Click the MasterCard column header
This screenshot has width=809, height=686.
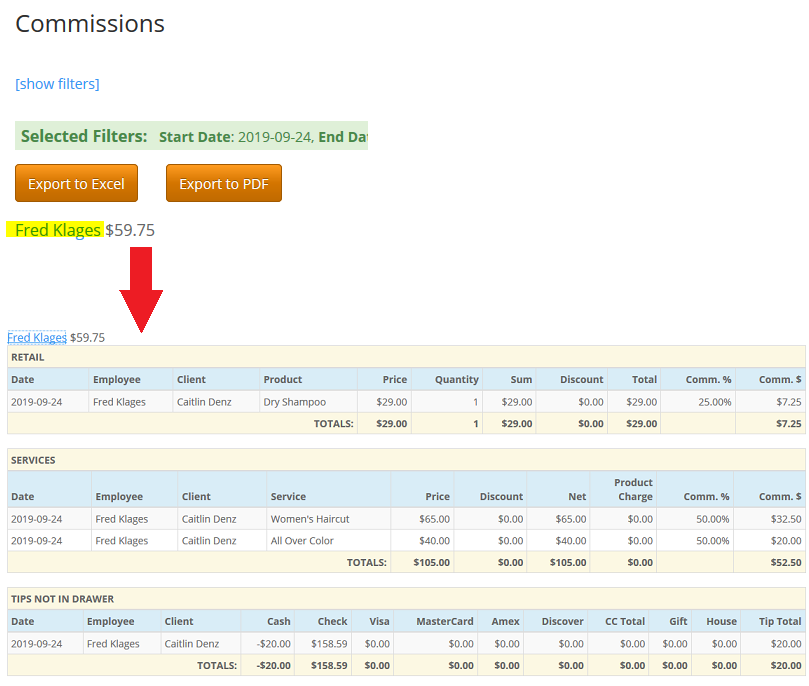point(446,622)
